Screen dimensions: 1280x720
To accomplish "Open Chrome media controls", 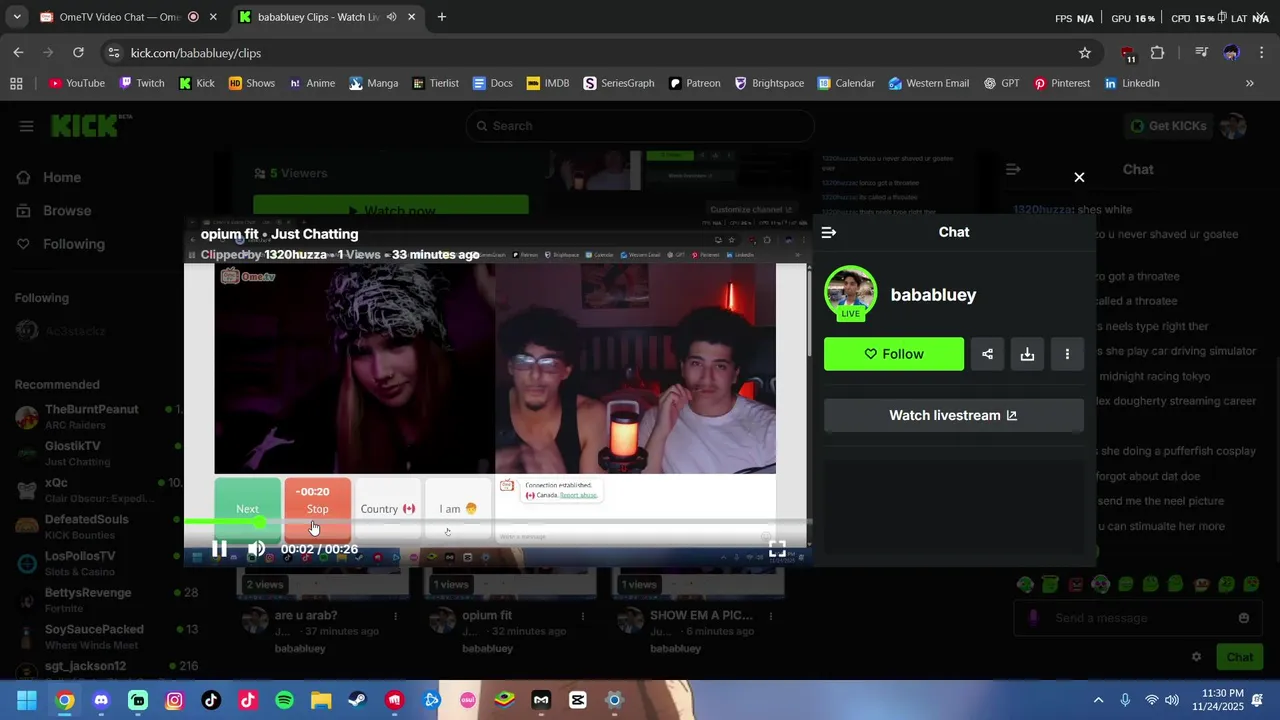I will [1202, 53].
